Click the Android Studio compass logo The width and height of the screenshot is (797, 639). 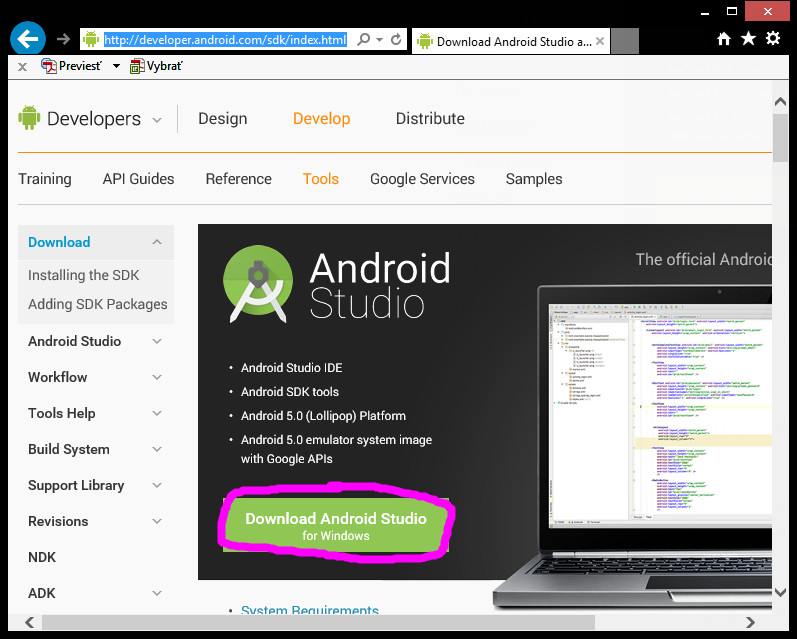pyautogui.click(x=258, y=284)
